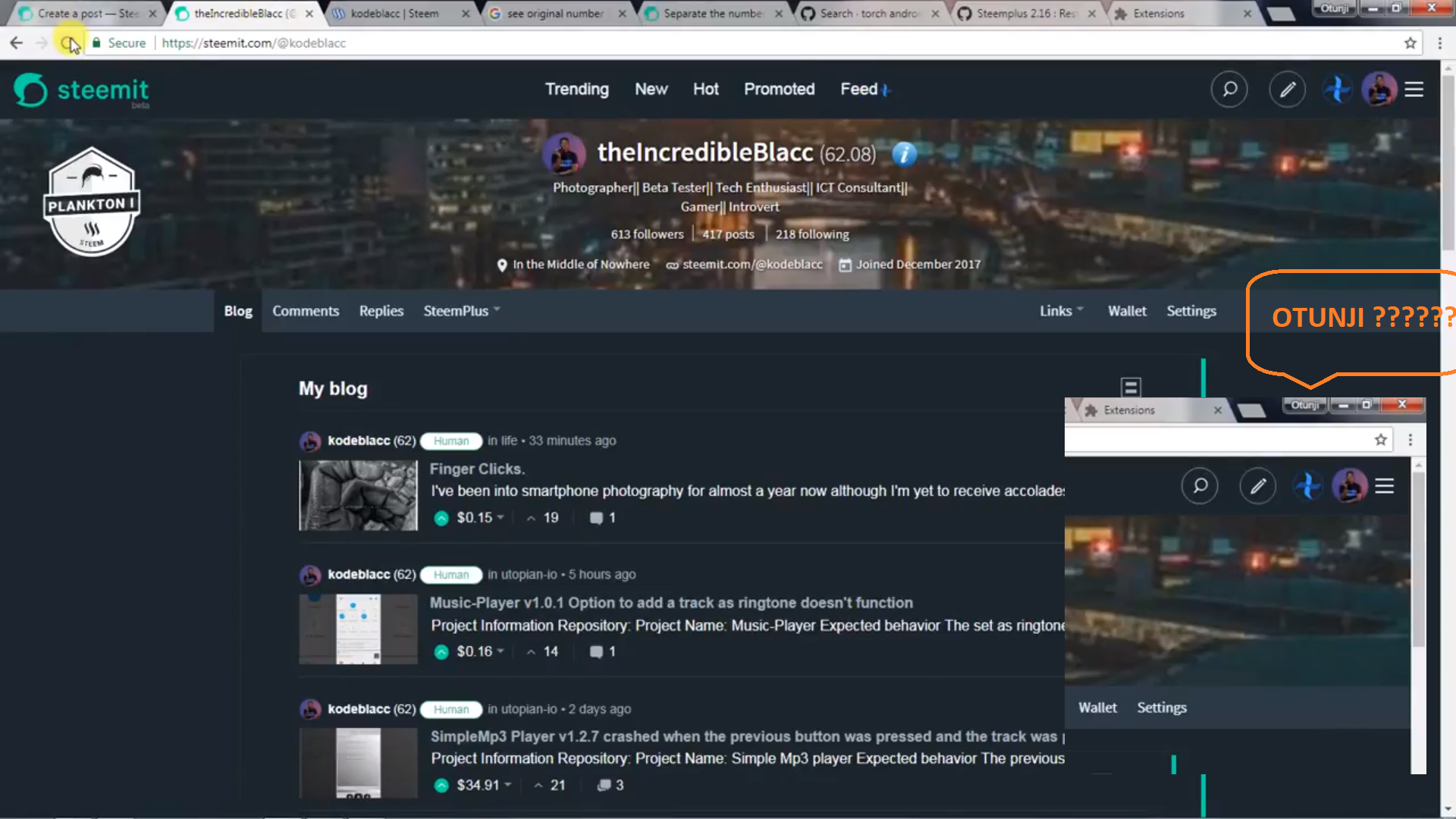The width and height of the screenshot is (1456, 819).
Task: View the 613 followers list
Action: [x=647, y=234]
